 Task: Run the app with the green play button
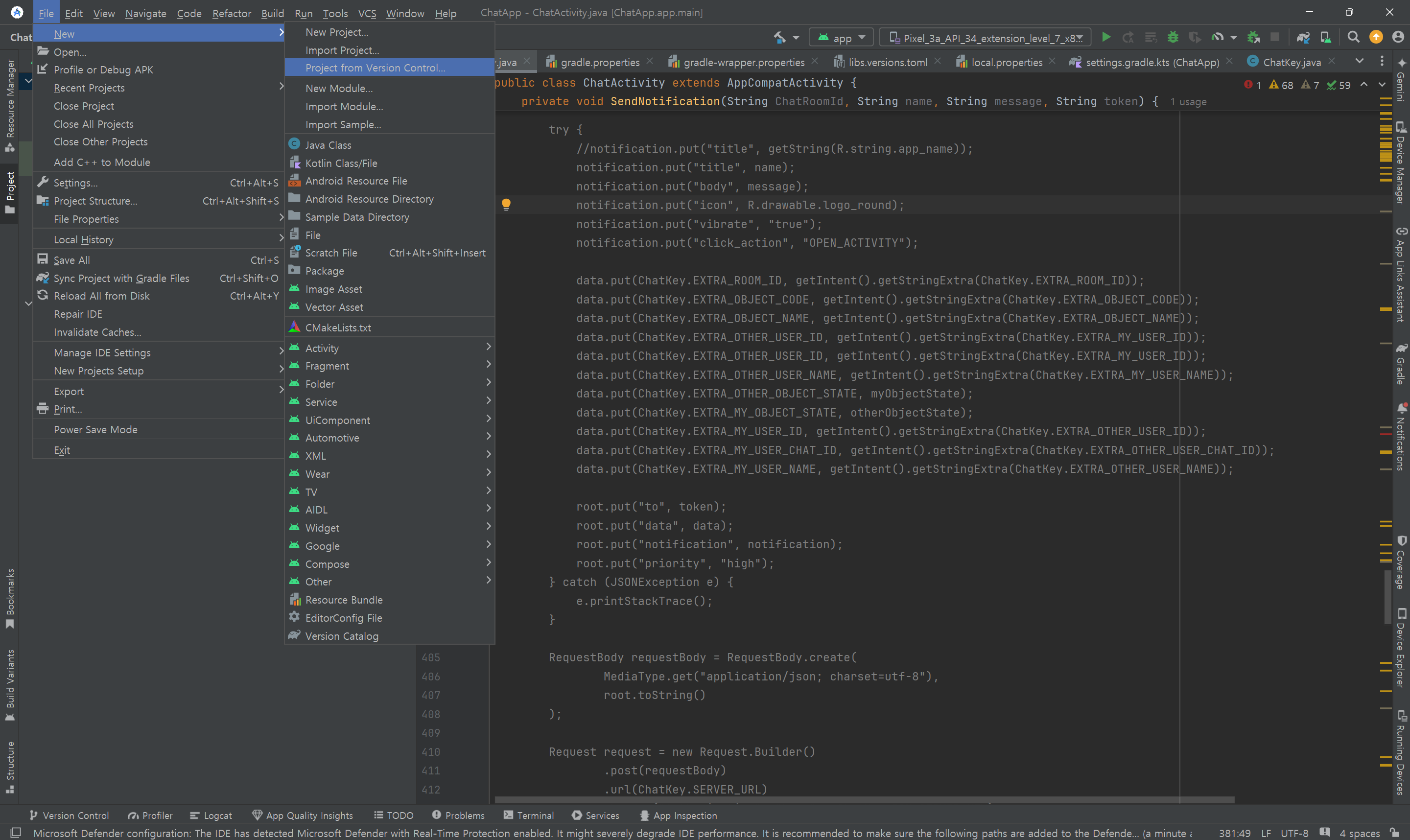coord(1105,37)
